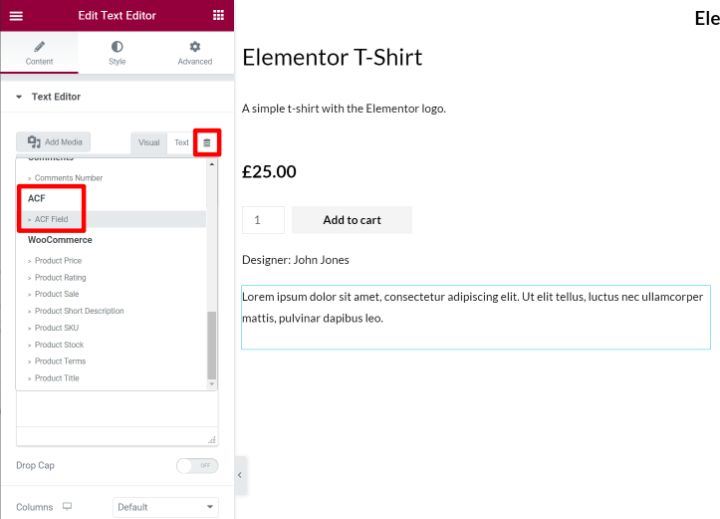Choose Product SKU dynamic tag
Viewport: 720px width, 519px height.
(x=56, y=328)
